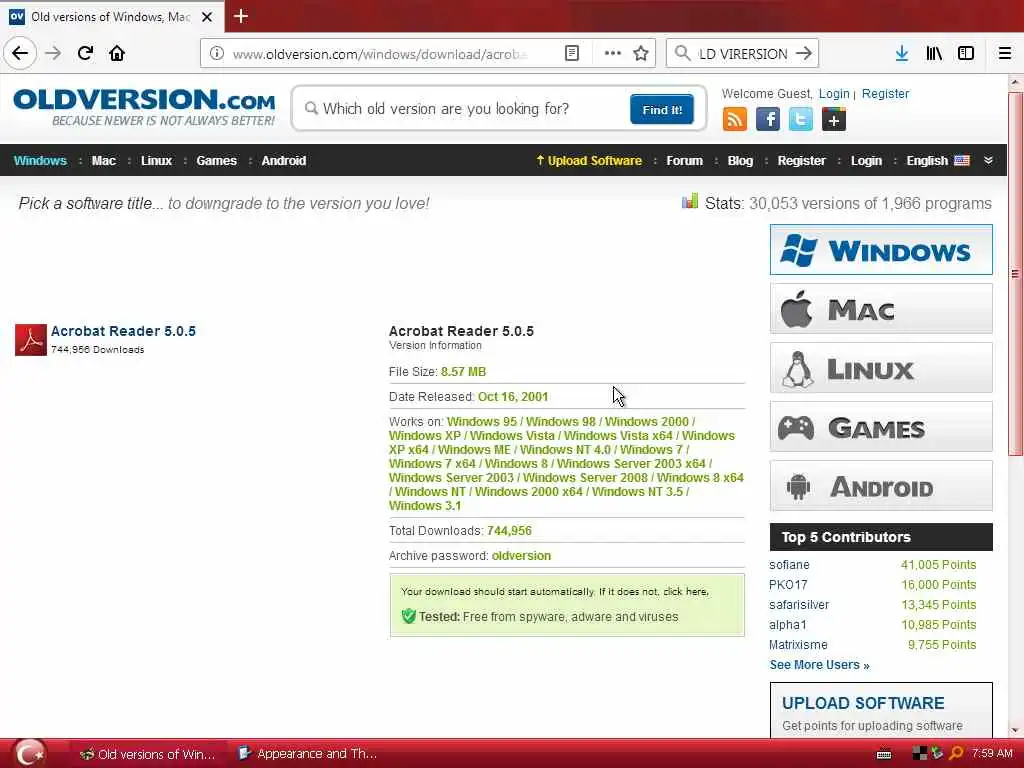Go back to the previous page

[x=20, y=53]
